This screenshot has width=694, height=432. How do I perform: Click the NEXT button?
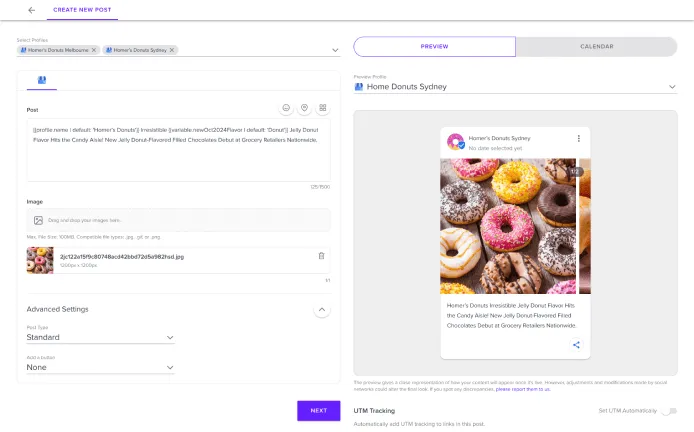click(319, 411)
